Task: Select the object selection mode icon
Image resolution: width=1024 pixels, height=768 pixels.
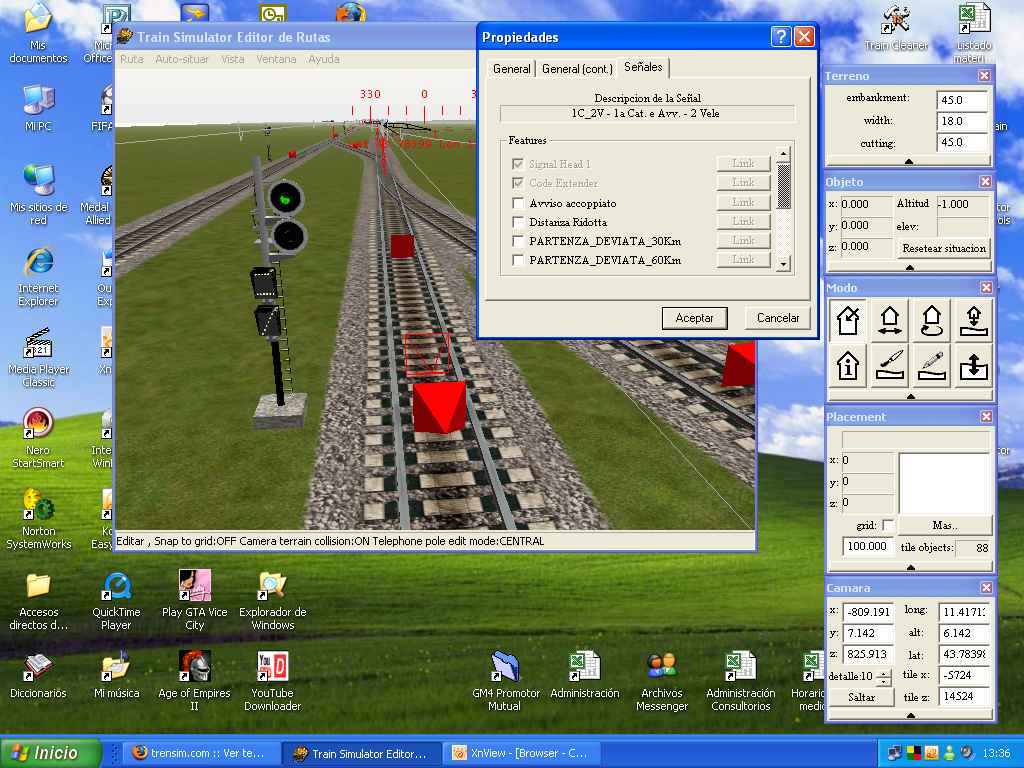Action: tap(848, 320)
